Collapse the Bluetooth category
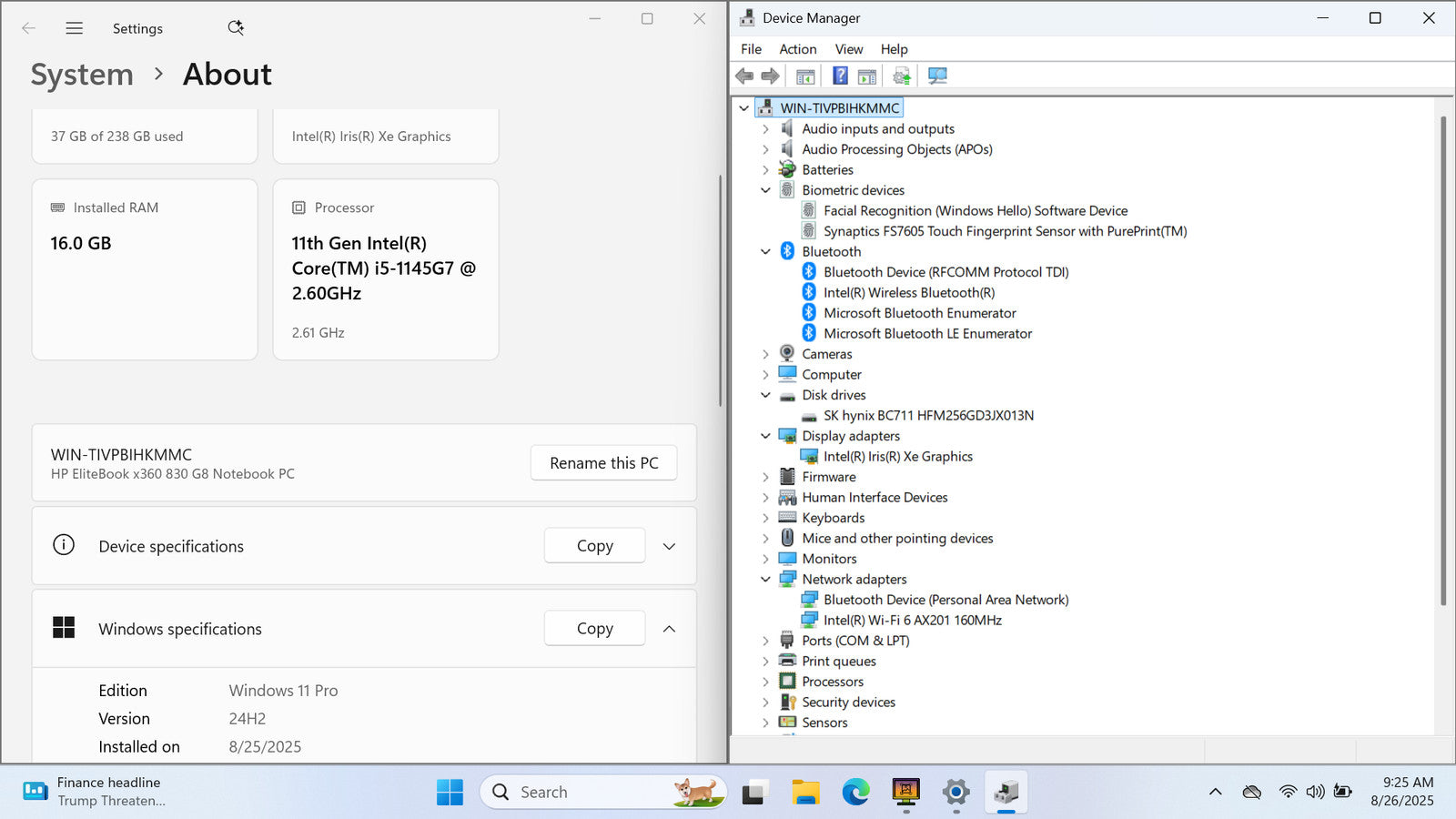The width and height of the screenshot is (1456, 819). 765,252
